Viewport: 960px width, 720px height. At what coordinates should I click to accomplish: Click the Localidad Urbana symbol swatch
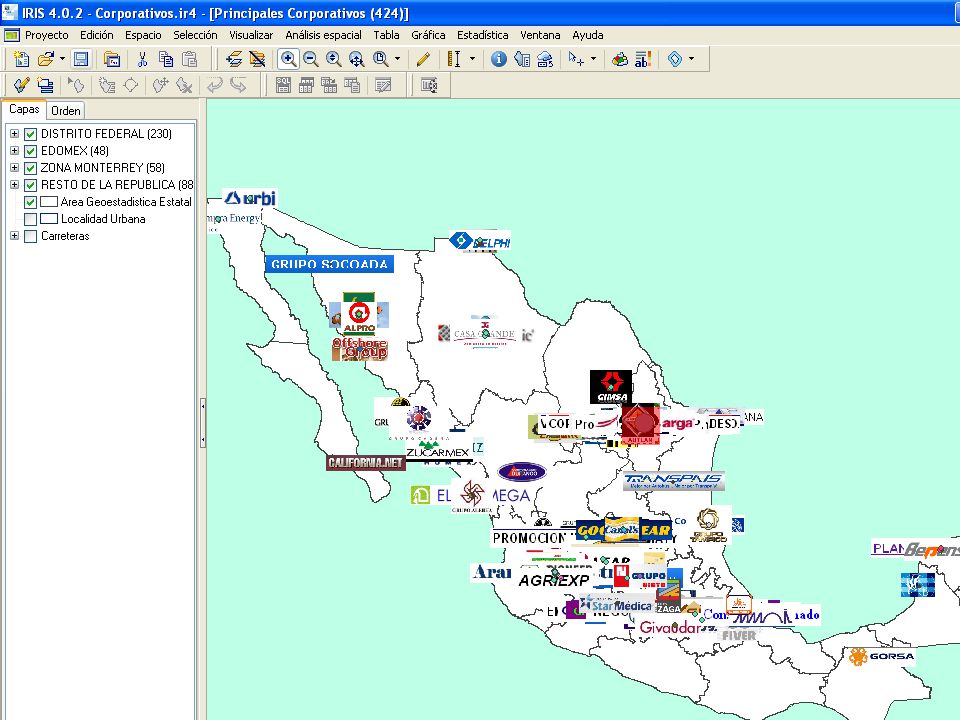[x=49, y=219]
